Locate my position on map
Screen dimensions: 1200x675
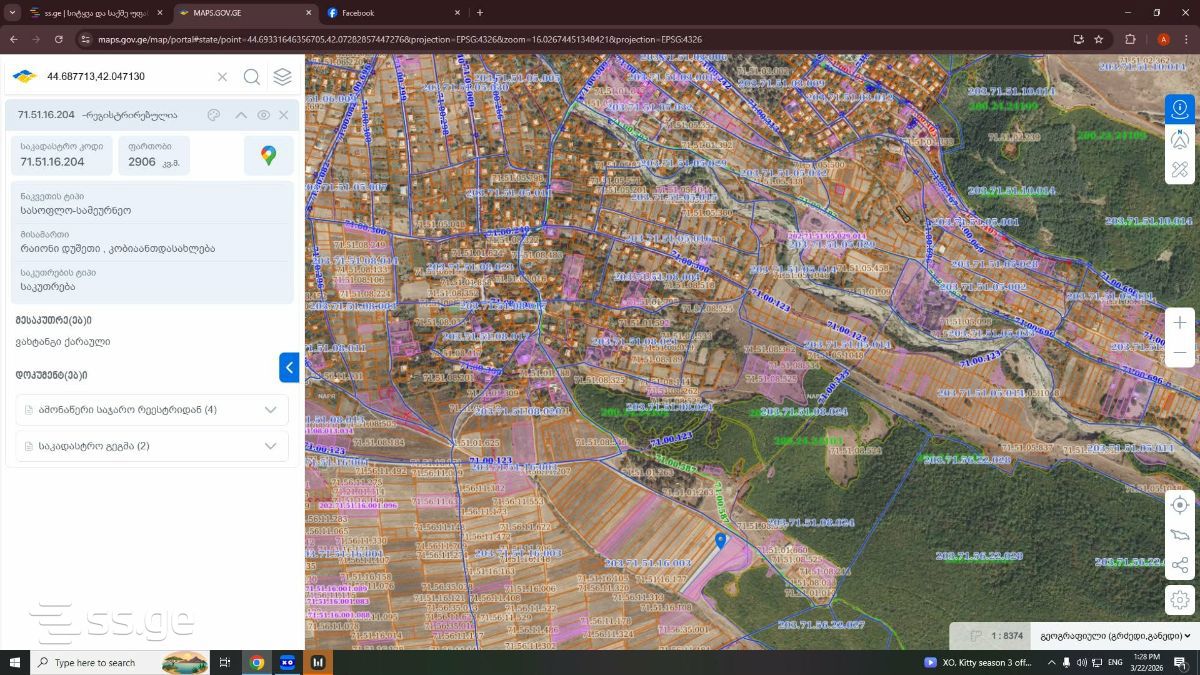coord(1180,505)
